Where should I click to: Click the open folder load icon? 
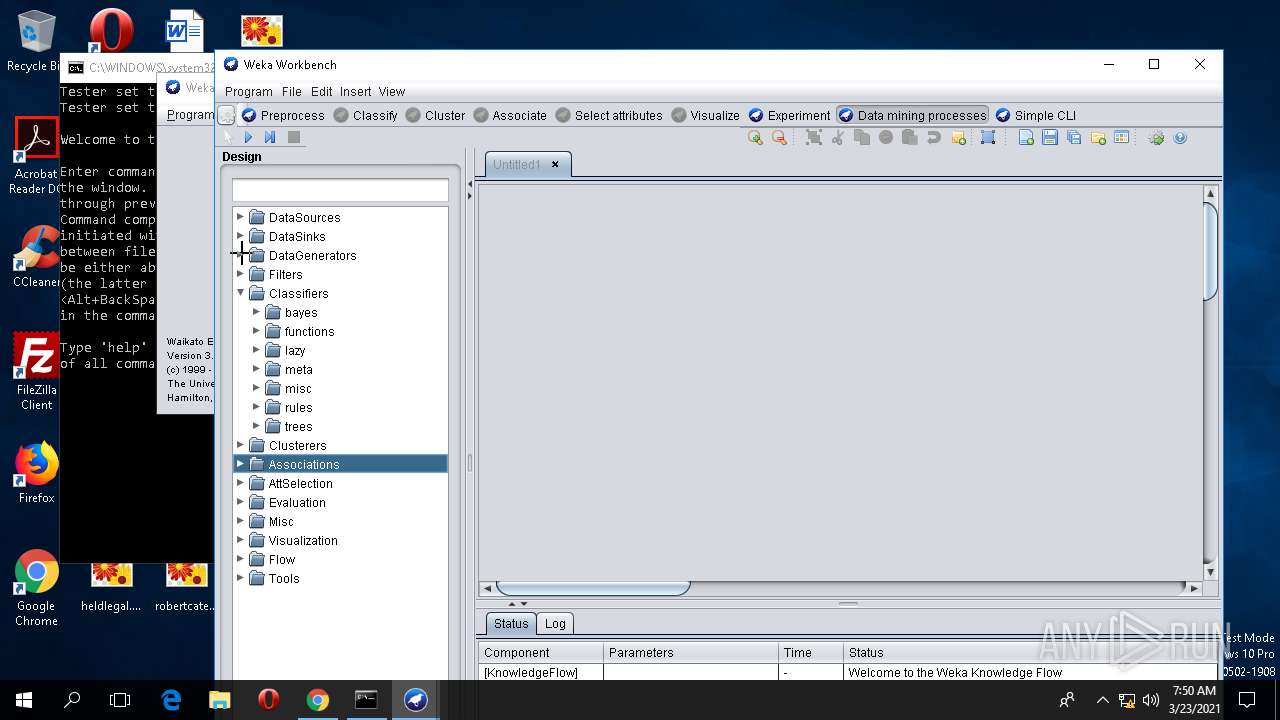1098,138
